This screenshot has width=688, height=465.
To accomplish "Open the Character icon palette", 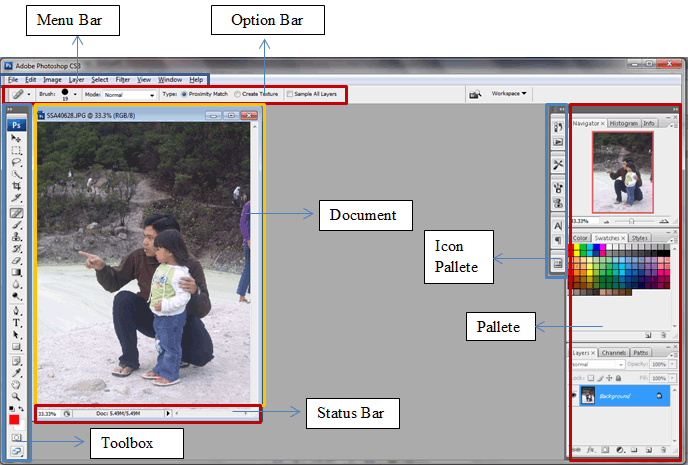I will pyautogui.click(x=558, y=226).
